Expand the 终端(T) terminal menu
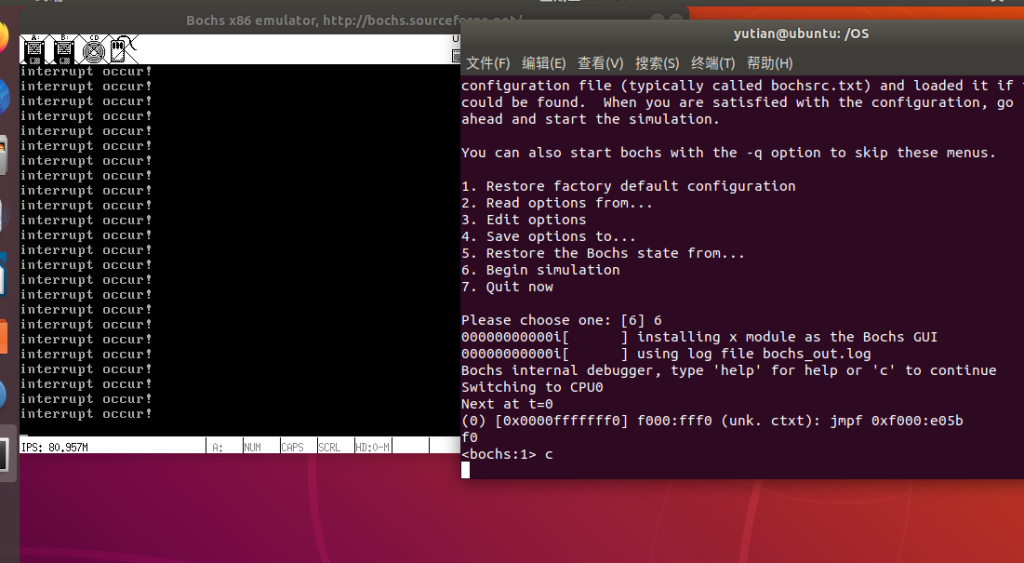The height and width of the screenshot is (563, 1024). 713,63
